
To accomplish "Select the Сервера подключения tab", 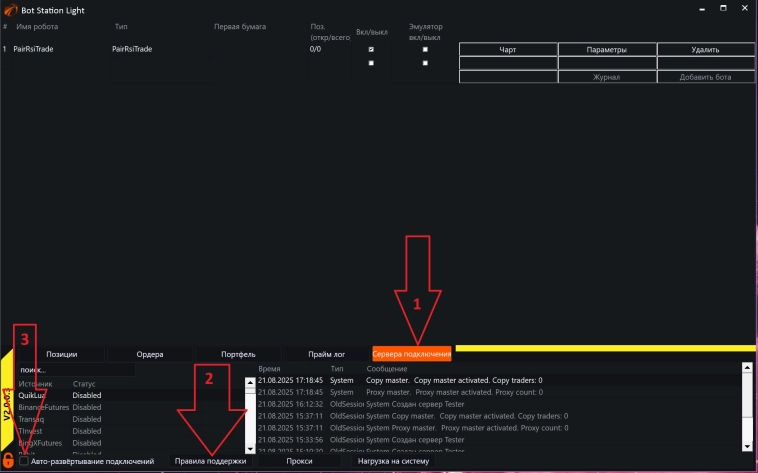I will [411, 353].
